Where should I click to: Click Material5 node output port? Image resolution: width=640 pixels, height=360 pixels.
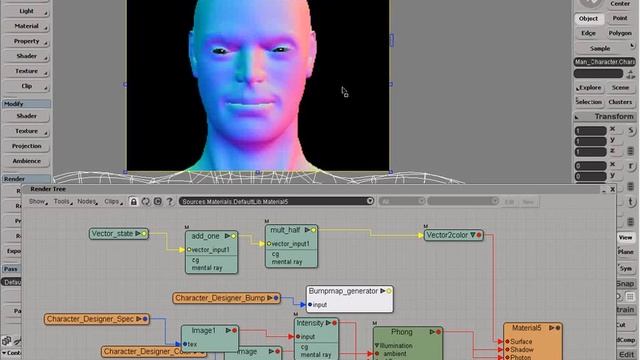coord(558,328)
